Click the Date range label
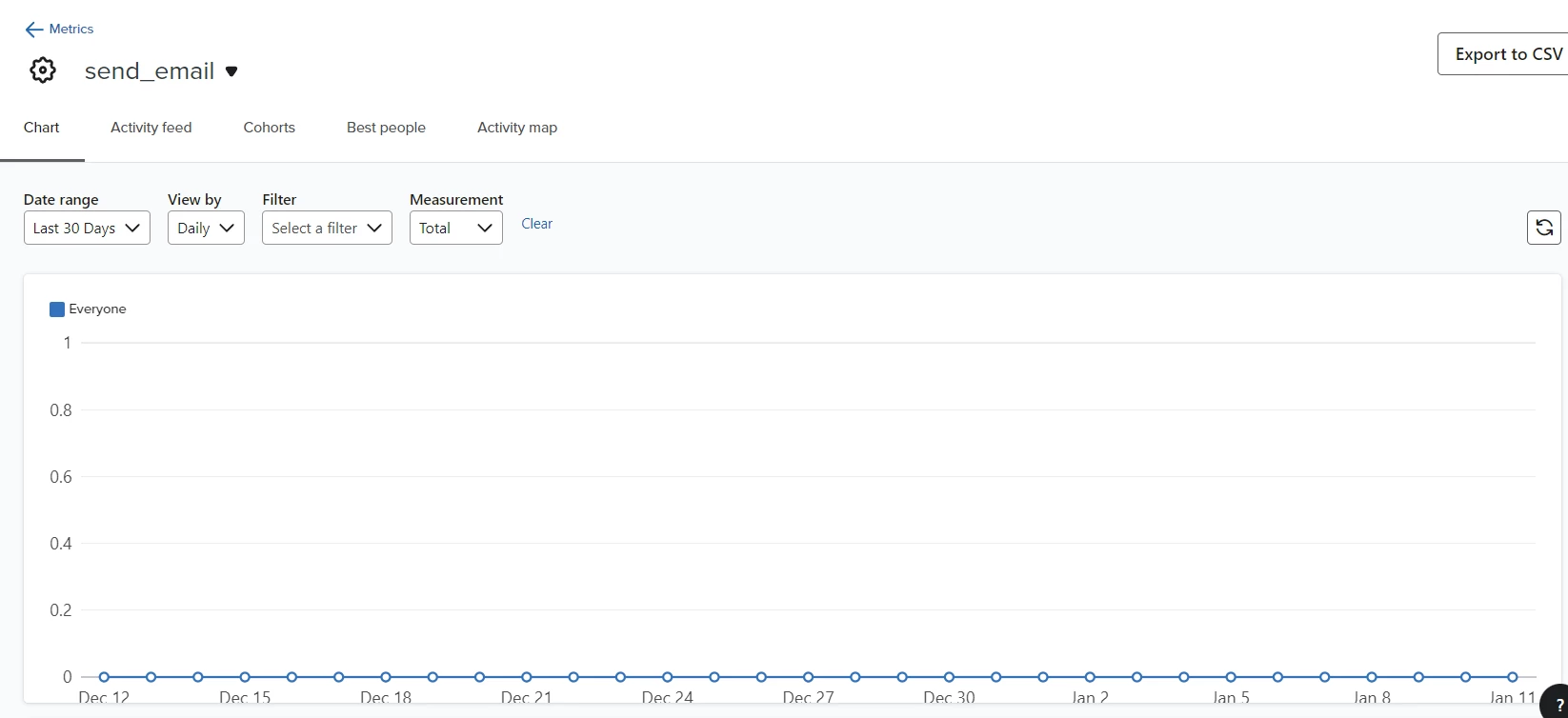 (x=61, y=200)
